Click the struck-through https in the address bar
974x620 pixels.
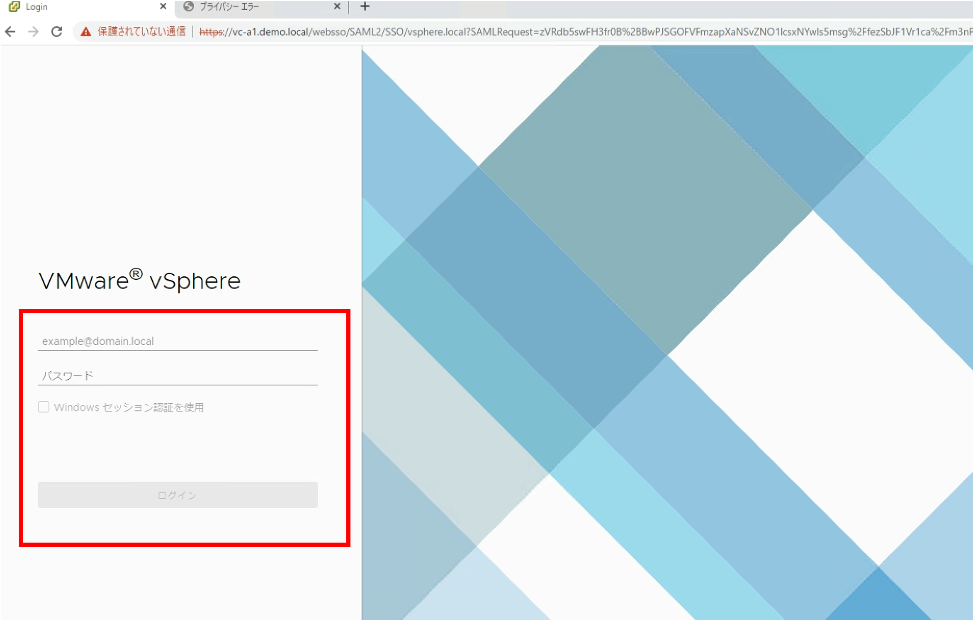[x=213, y=31]
